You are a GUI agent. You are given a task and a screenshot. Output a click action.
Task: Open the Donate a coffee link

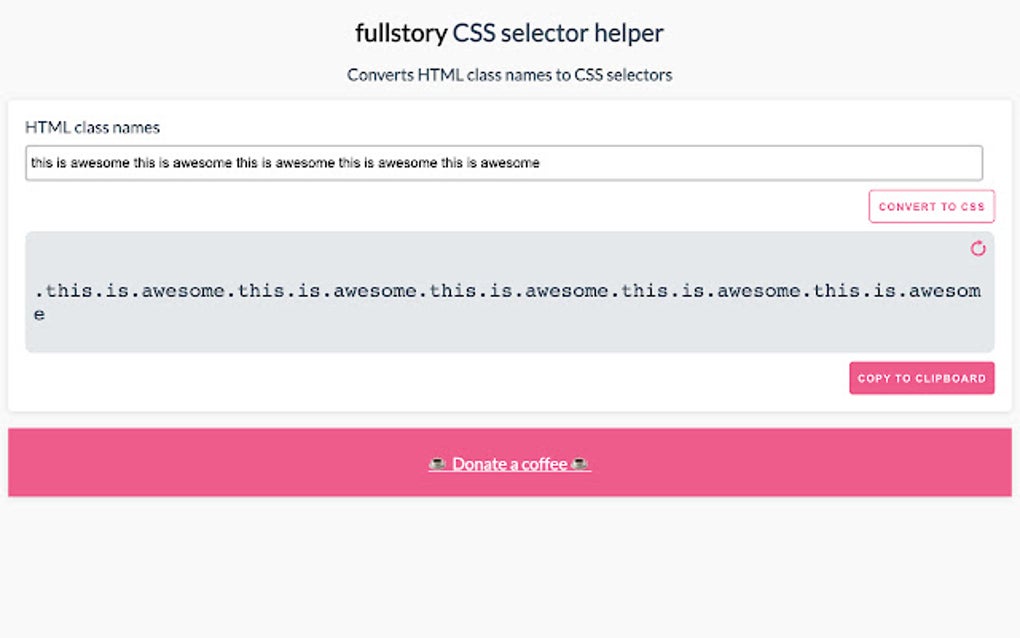pyautogui.click(x=509, y=464)
